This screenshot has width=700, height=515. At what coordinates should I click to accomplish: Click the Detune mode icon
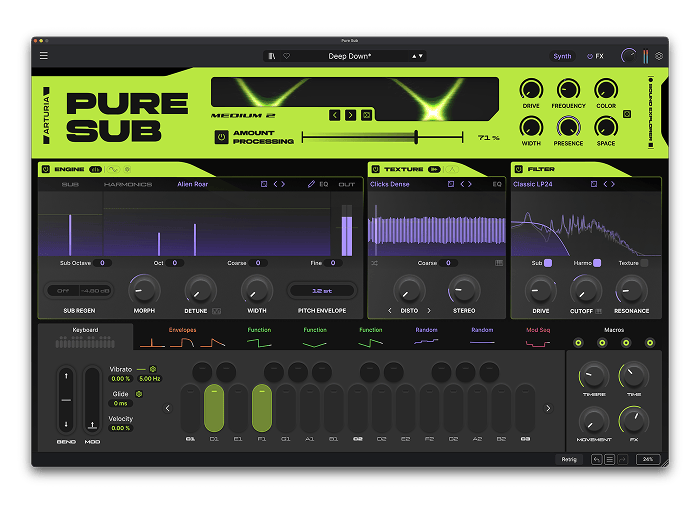[x=217, y=311]
